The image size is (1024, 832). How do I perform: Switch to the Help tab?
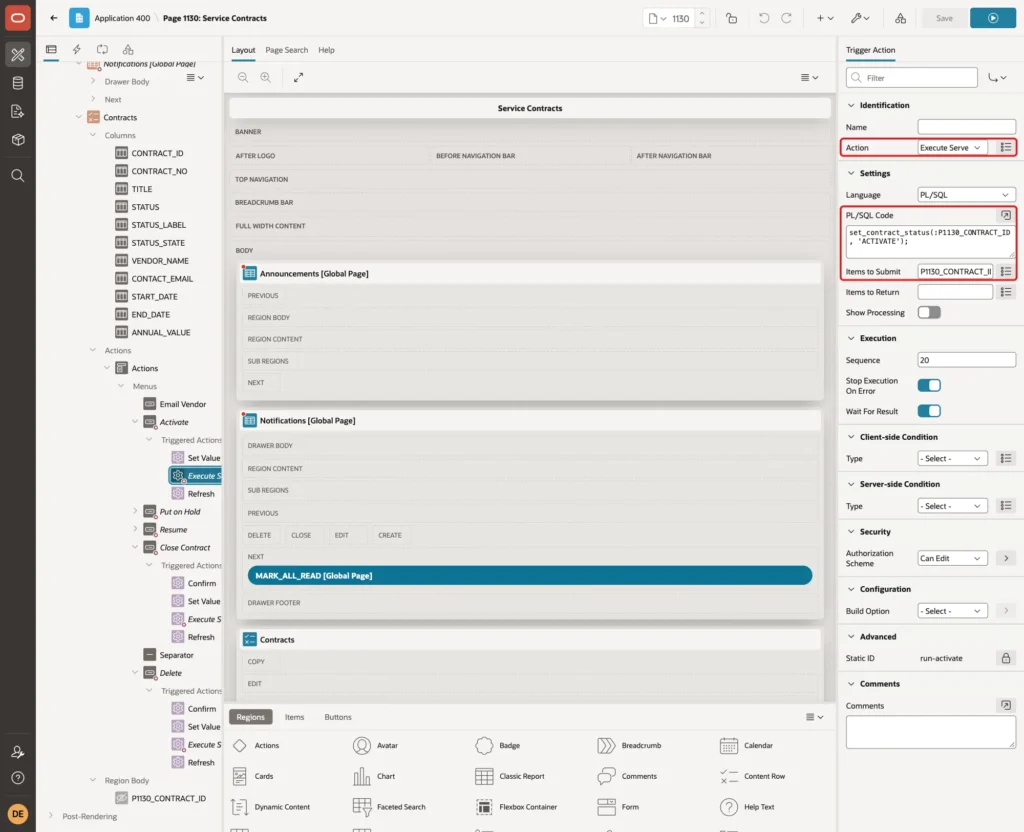pyautogui.click(x=326, y=50)
